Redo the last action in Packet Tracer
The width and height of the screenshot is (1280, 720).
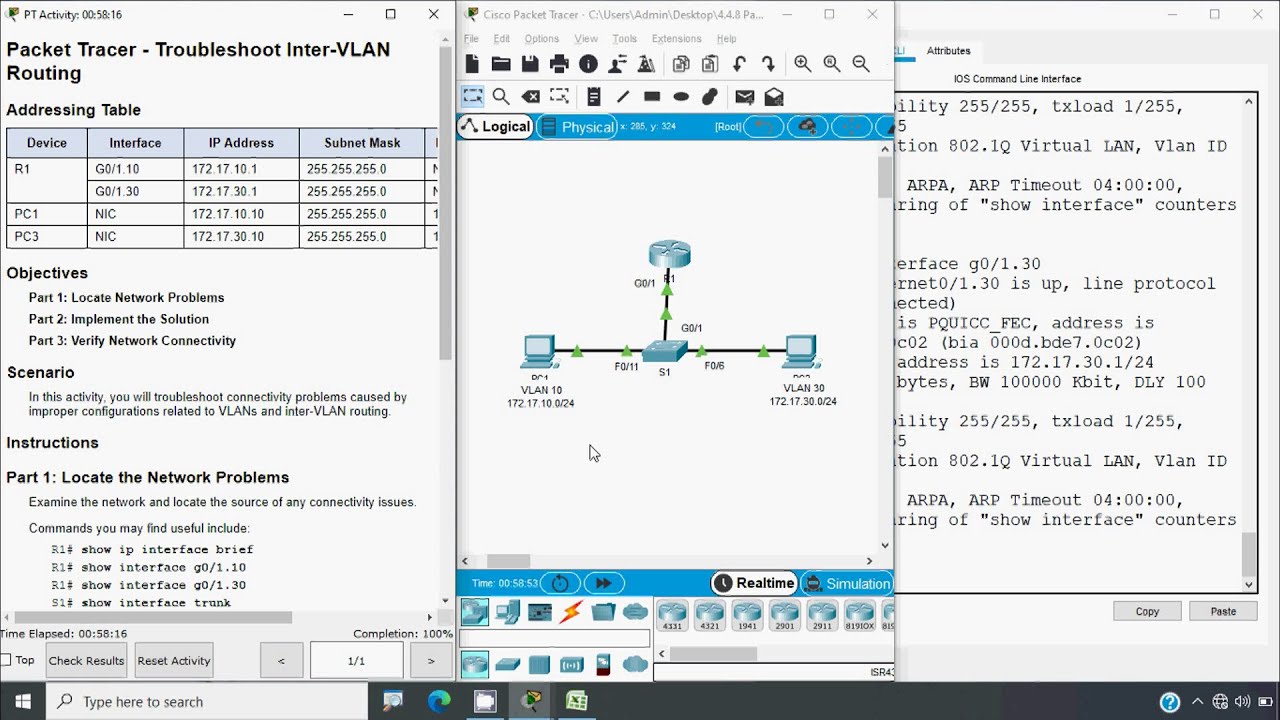(768, 64)
